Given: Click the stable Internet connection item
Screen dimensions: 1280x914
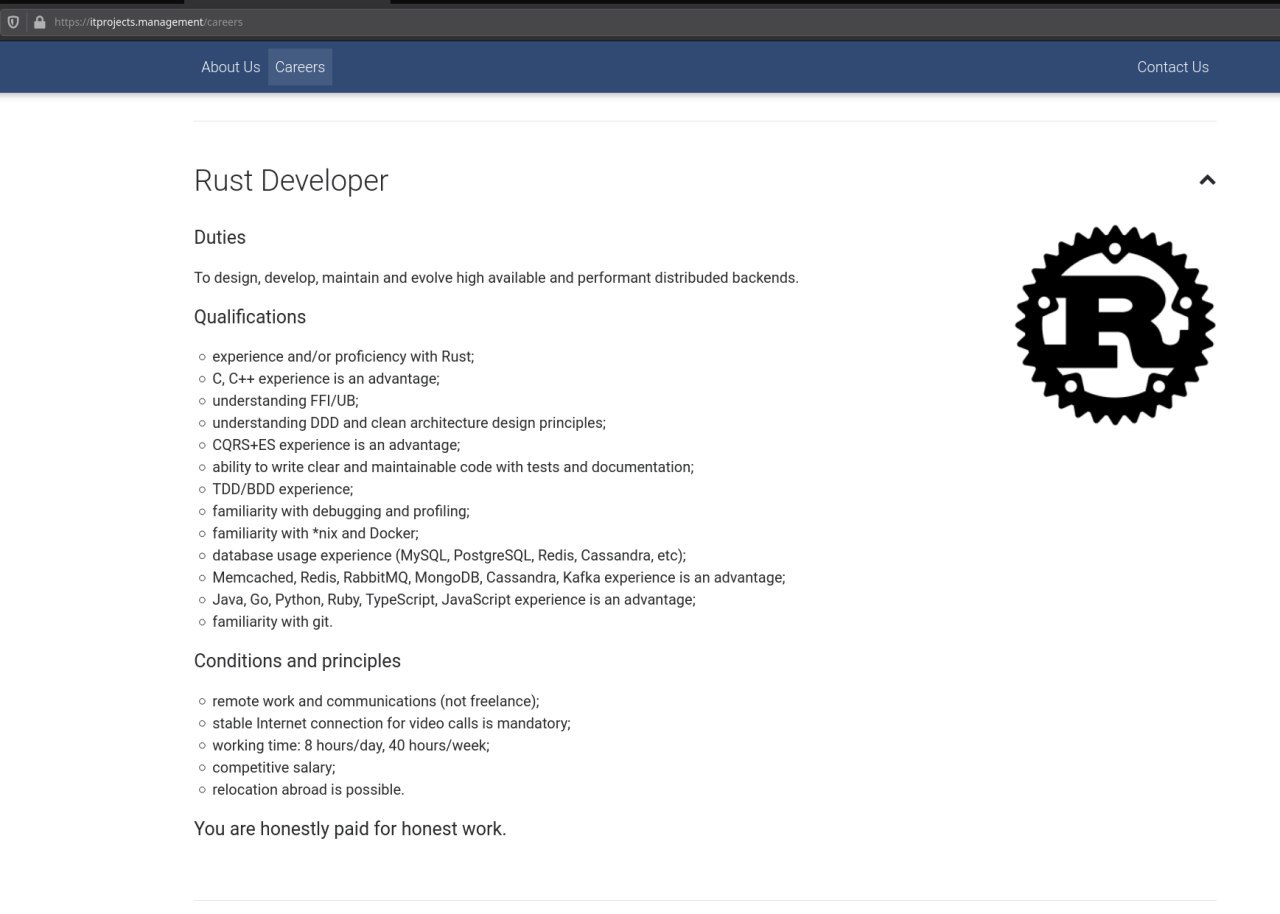Looking at the screenshot, I should point(391,723).
